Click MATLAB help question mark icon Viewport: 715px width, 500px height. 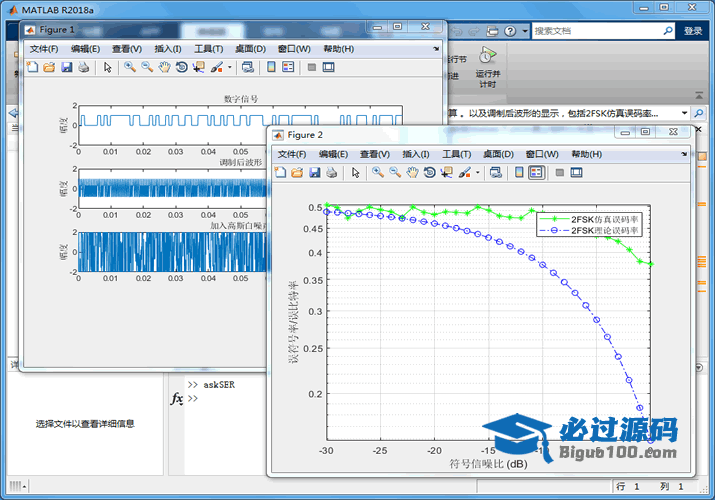pyautogui.click(x=510, y=31)
